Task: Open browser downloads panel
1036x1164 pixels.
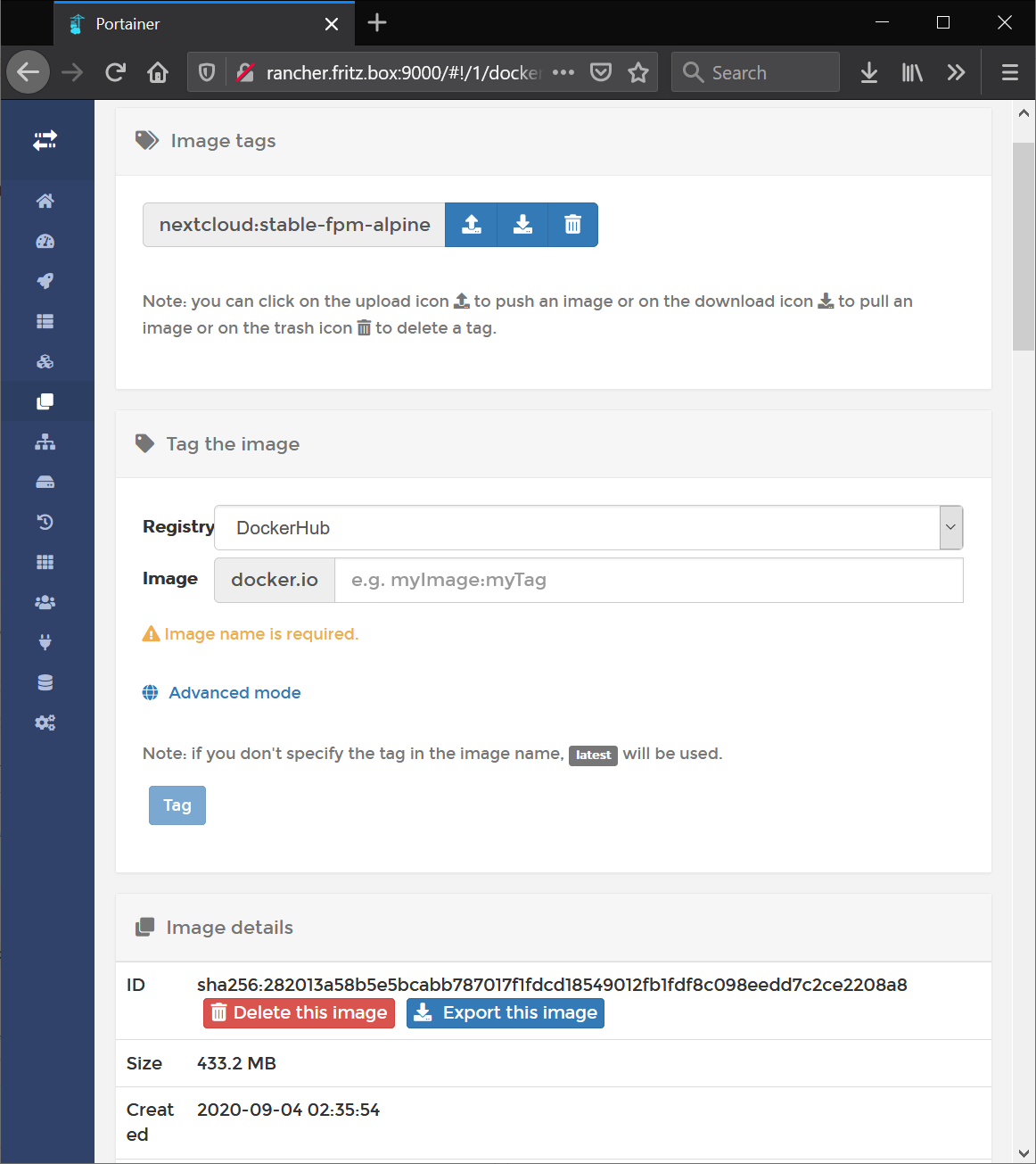Action: pos(869,72)
